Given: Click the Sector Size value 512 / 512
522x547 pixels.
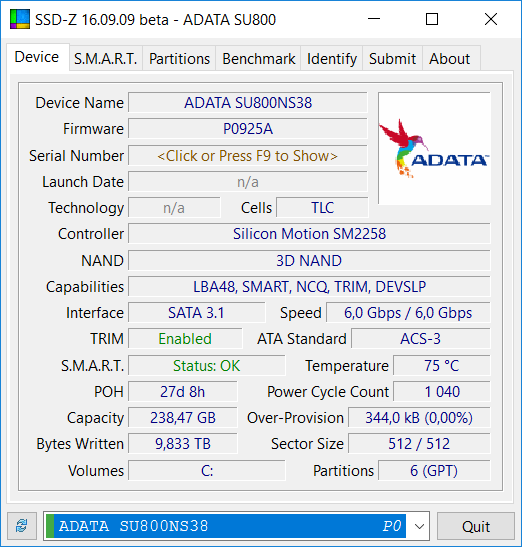Looking at the screenshot, I should pyautogui.click(x=419, y=444).
